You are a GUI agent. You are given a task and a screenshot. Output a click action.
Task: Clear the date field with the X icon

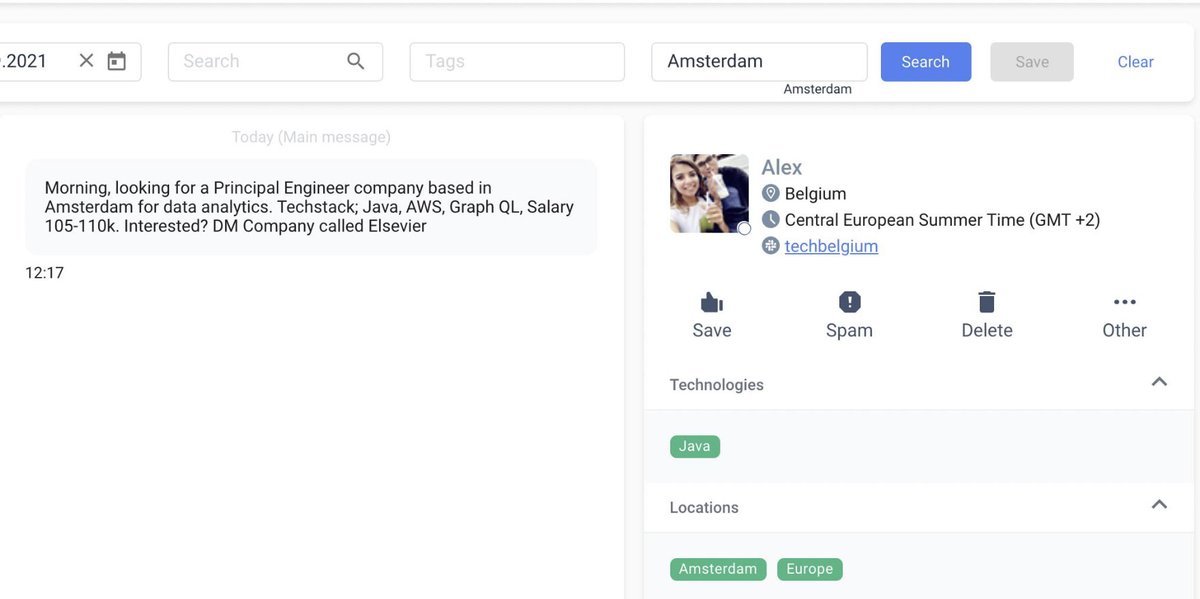pos(86,61)
